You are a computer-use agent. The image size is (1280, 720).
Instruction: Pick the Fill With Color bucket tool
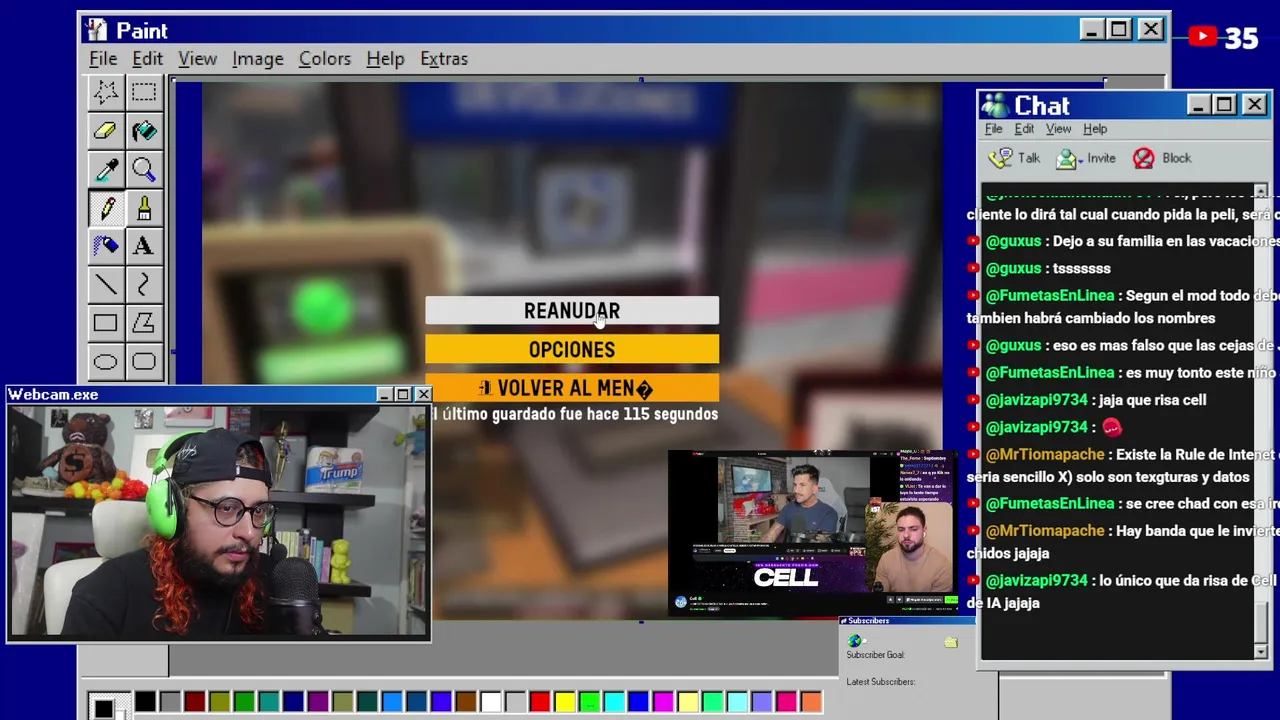[x=143, y=131]
